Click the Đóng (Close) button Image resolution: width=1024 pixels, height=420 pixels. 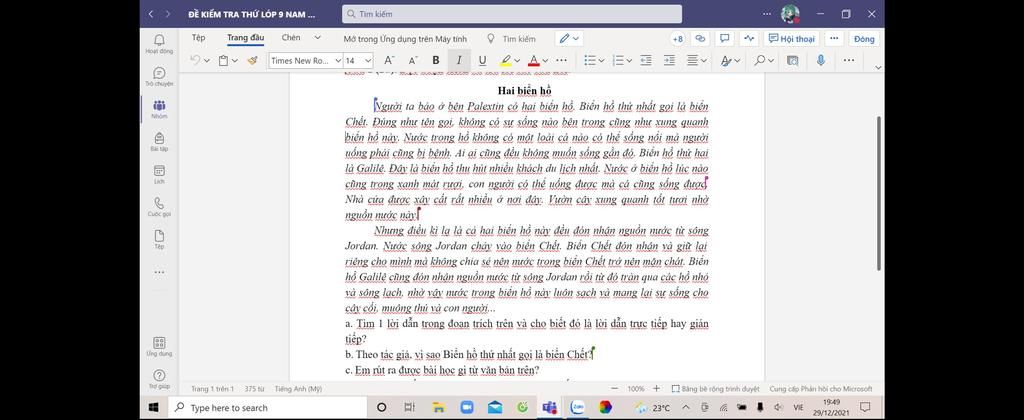863,39
